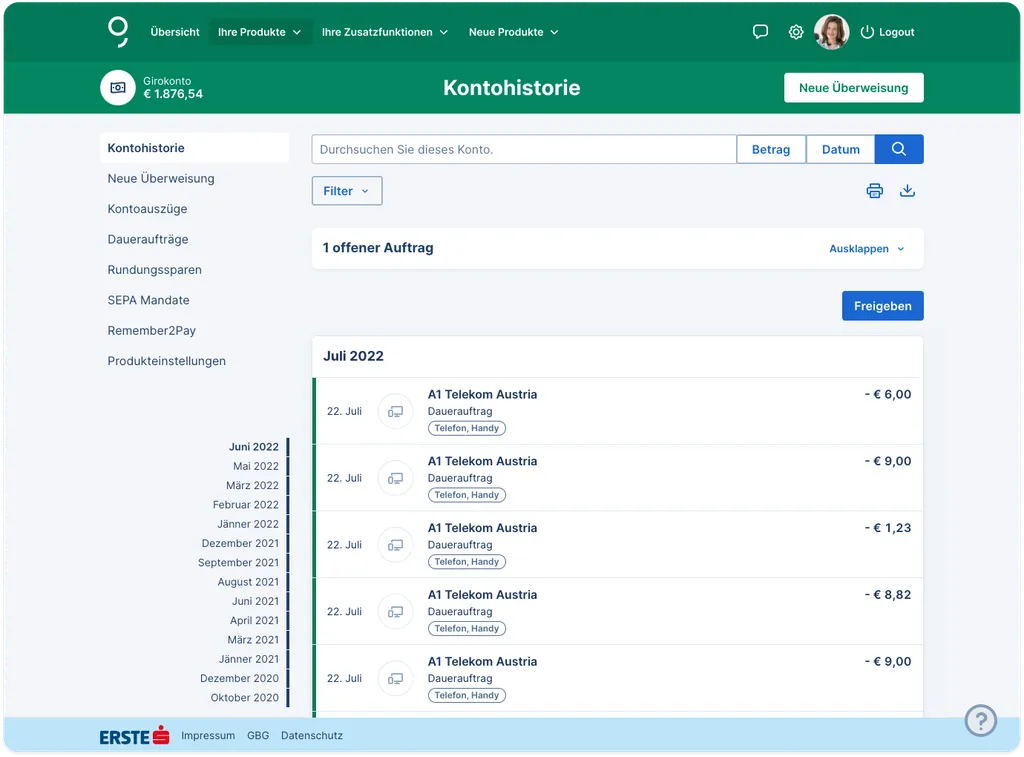Focus the account search input field
The image size is (1024, 757).
(524, 149)
